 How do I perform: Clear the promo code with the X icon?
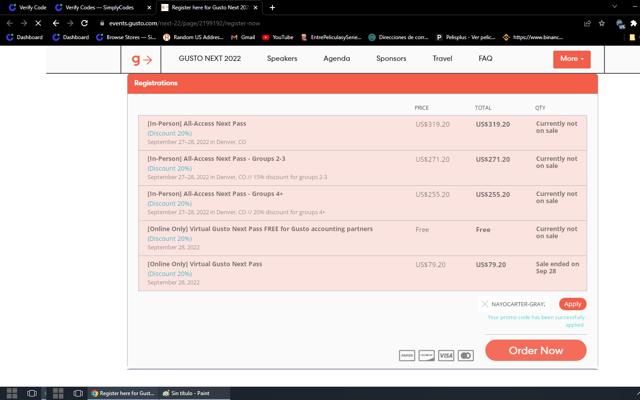tap(484, 304)
